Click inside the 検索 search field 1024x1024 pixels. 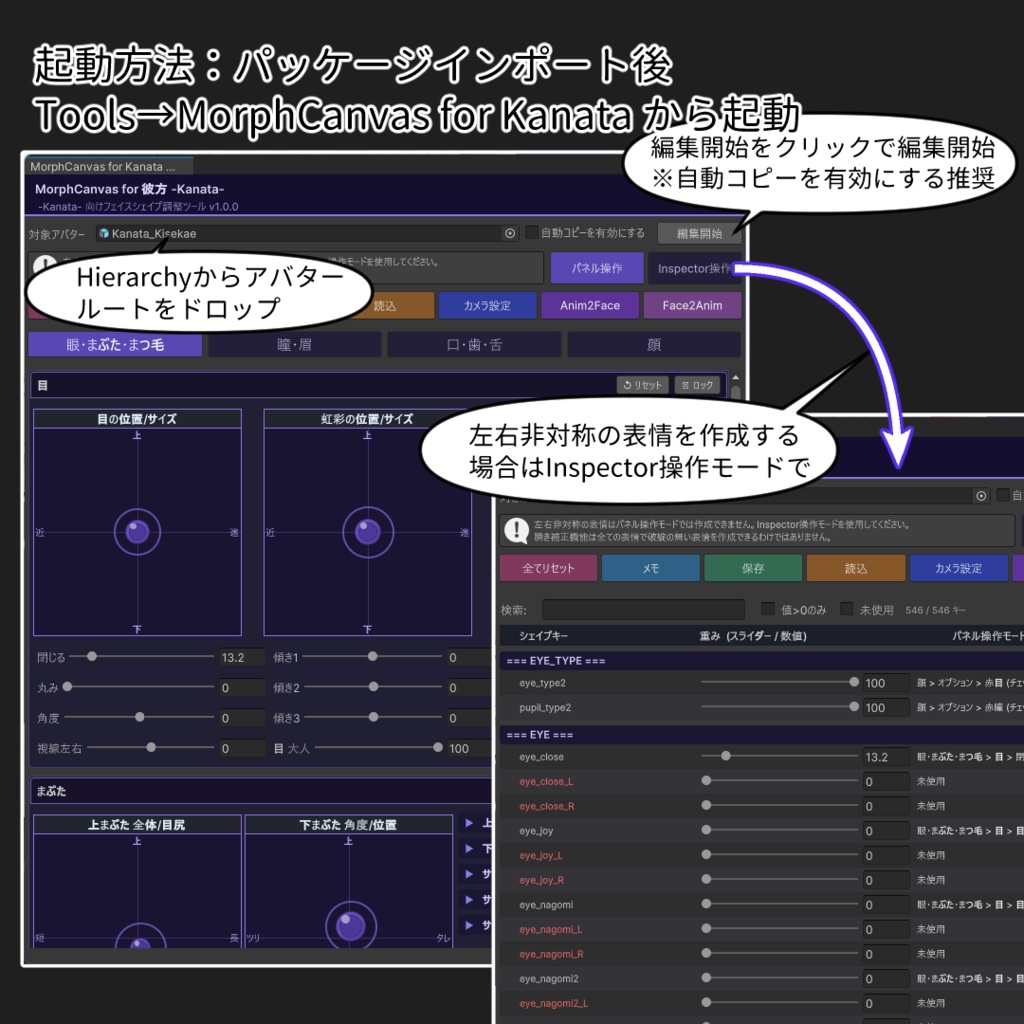coord(645,609)
